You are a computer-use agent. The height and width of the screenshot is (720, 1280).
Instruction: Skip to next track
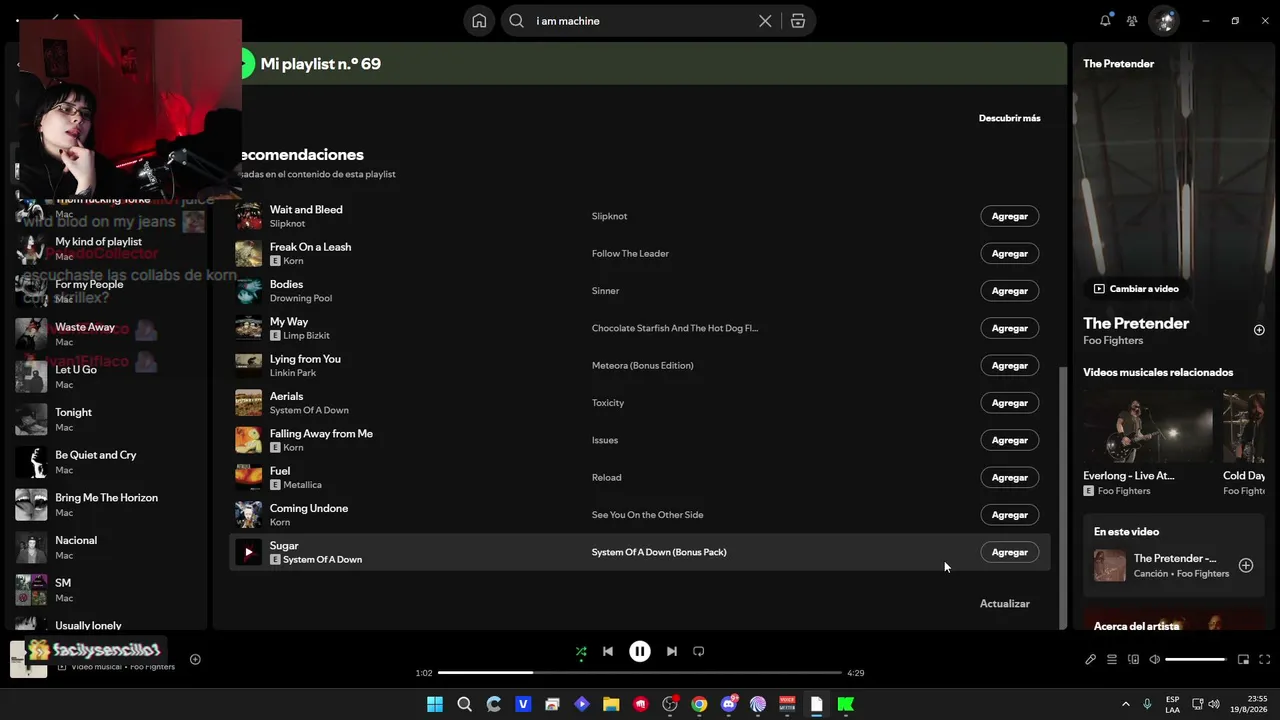point(672,651)
